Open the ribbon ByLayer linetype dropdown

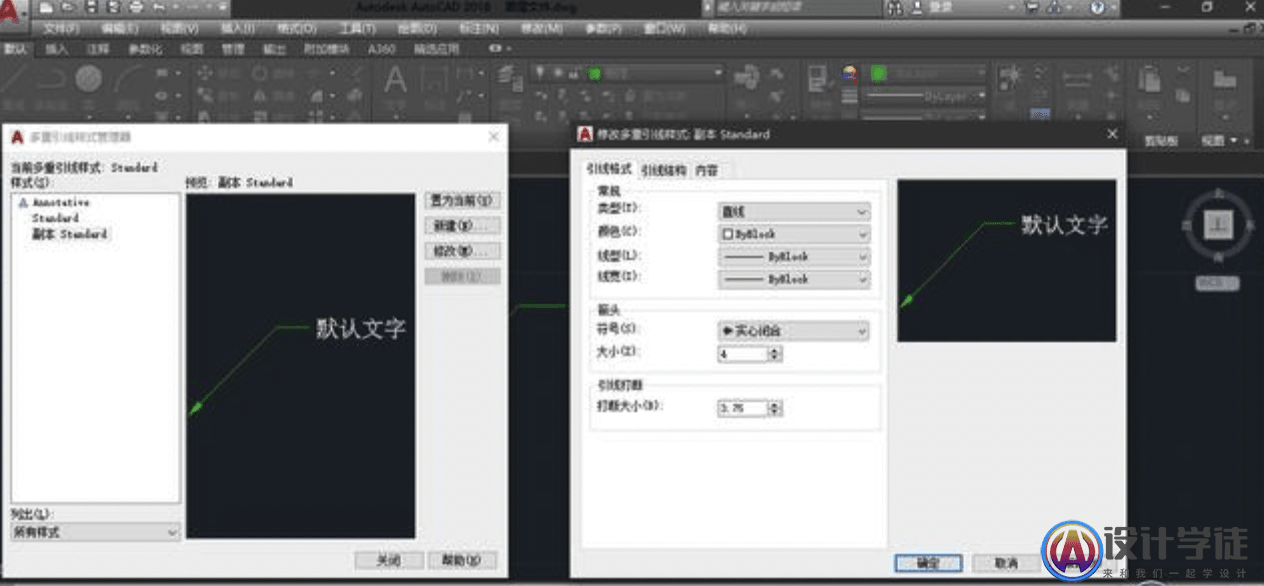(925, 96)
